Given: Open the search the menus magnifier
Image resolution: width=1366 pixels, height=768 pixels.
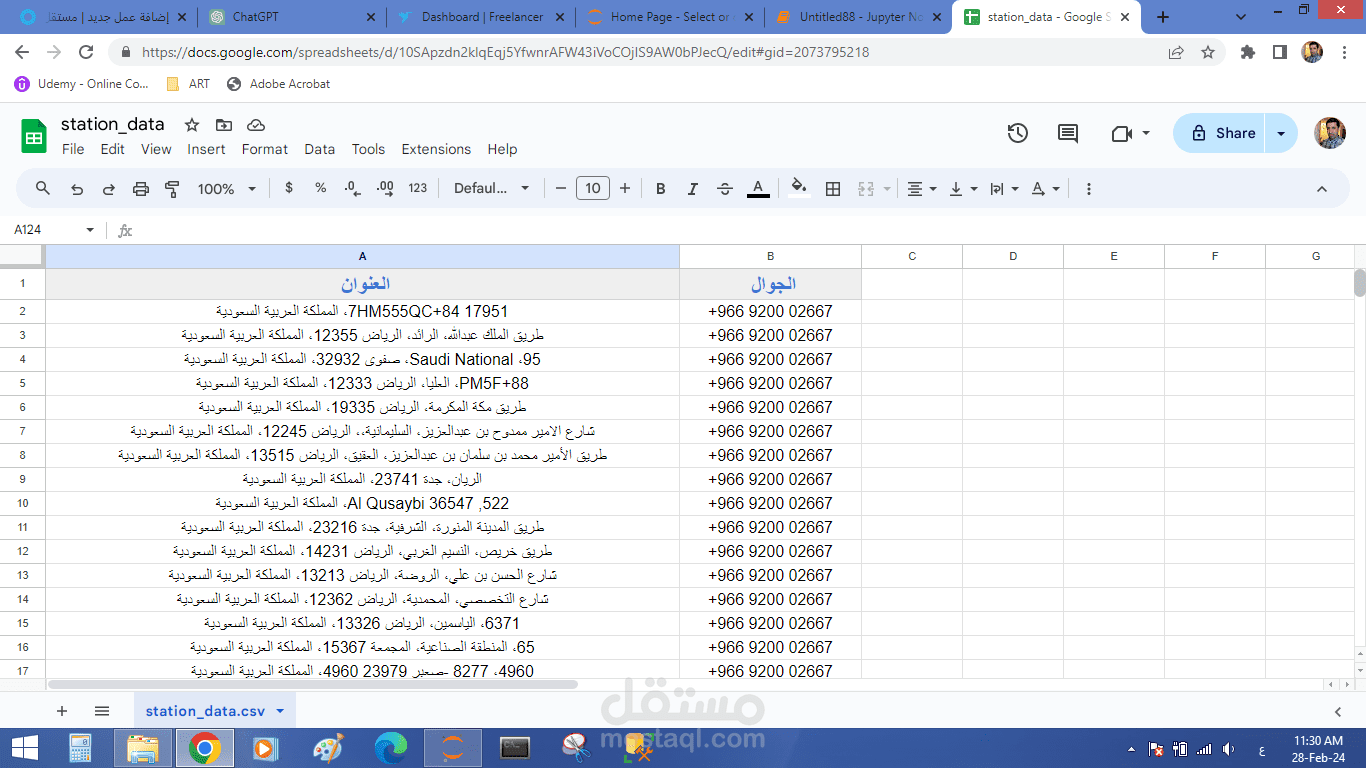Looking at the screenshot, I should click(42, 188).
